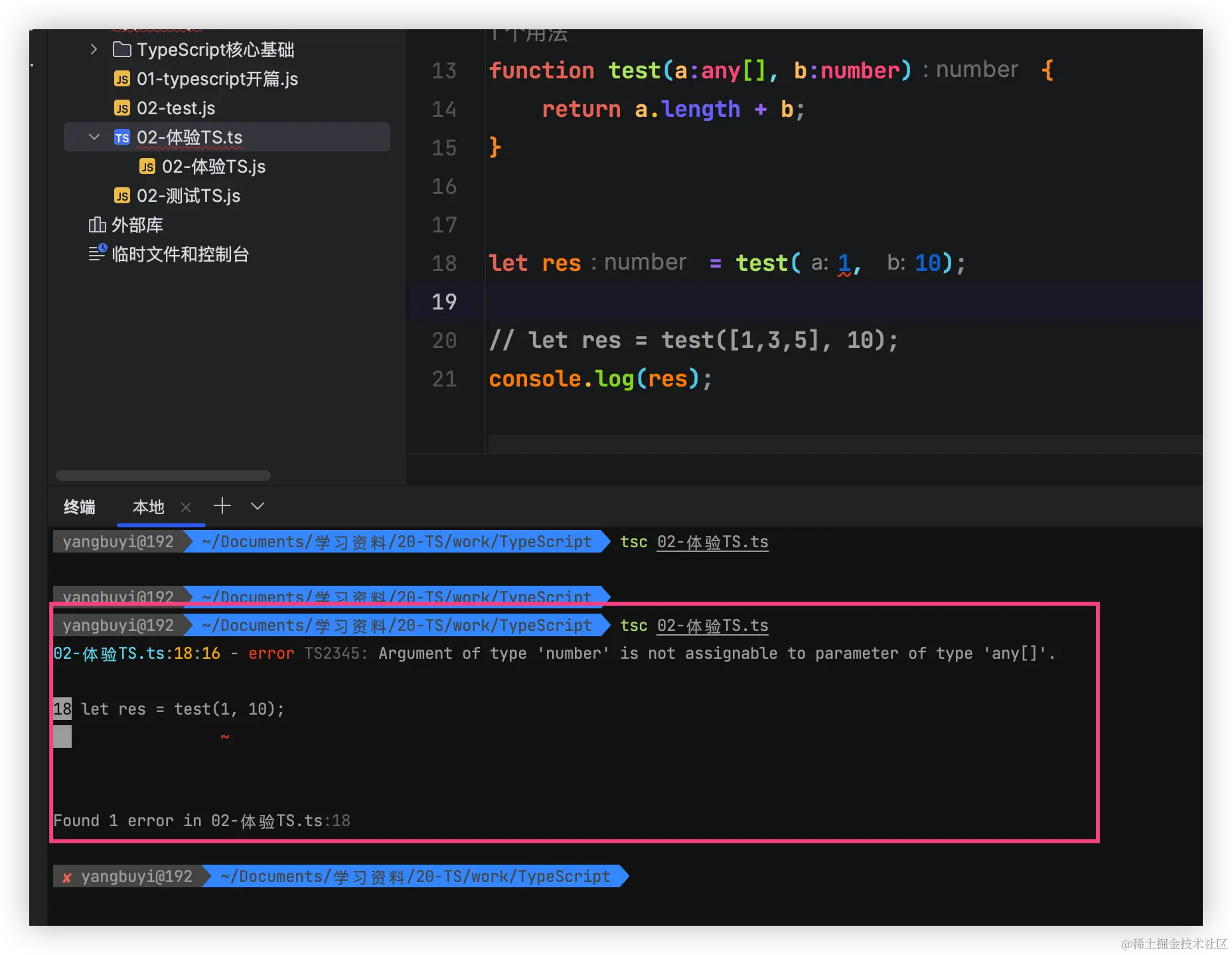
Task: Click the underlined argument 1 on line 18
Action: [x=844, y=264]
